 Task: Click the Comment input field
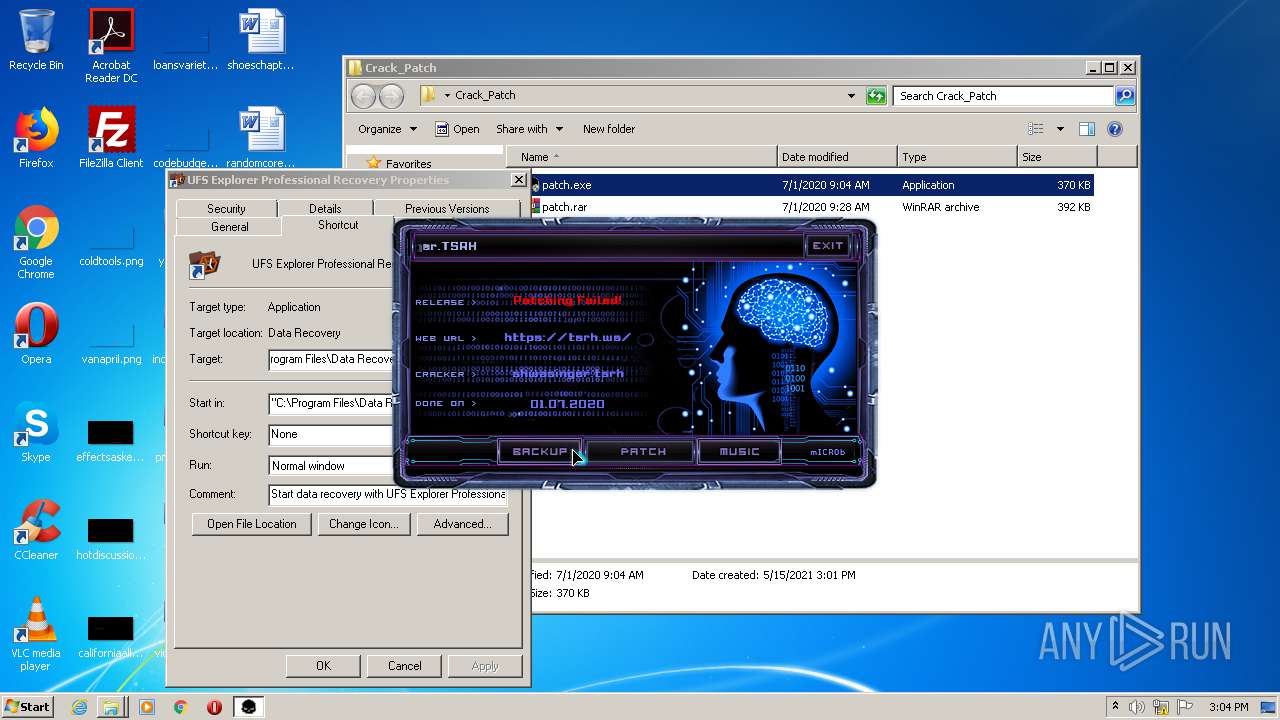point(388,494)
